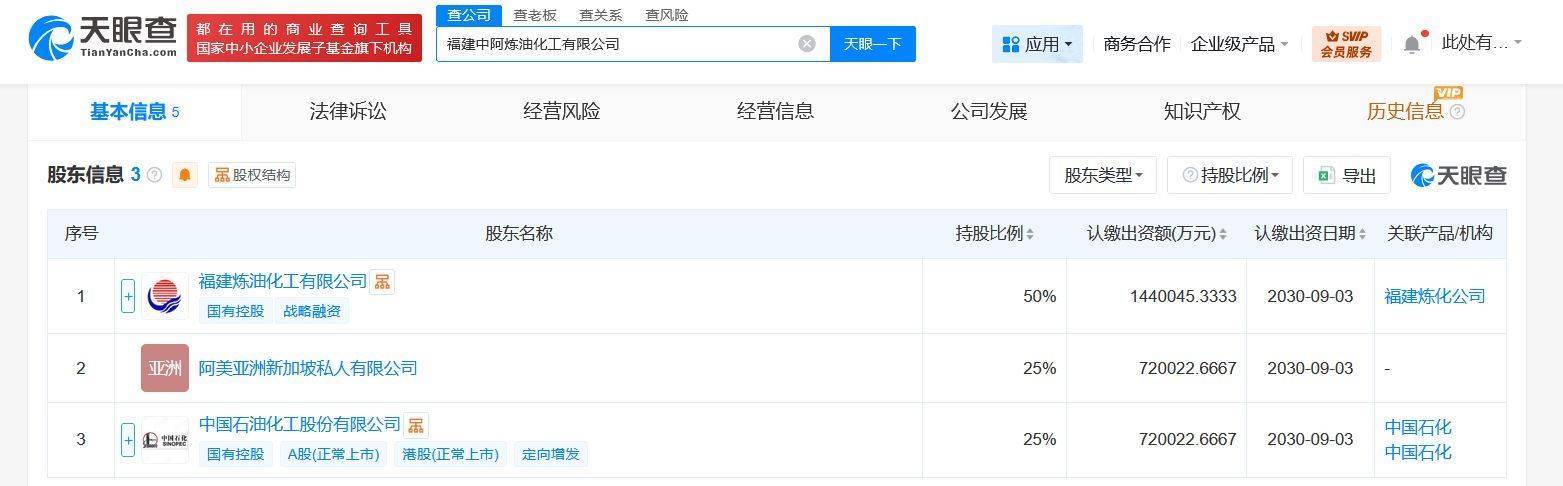The height and width of the screenshot is (486, 1563).
Task: Switch to the 公司发展 tab
Action: (x=989, y=112)
